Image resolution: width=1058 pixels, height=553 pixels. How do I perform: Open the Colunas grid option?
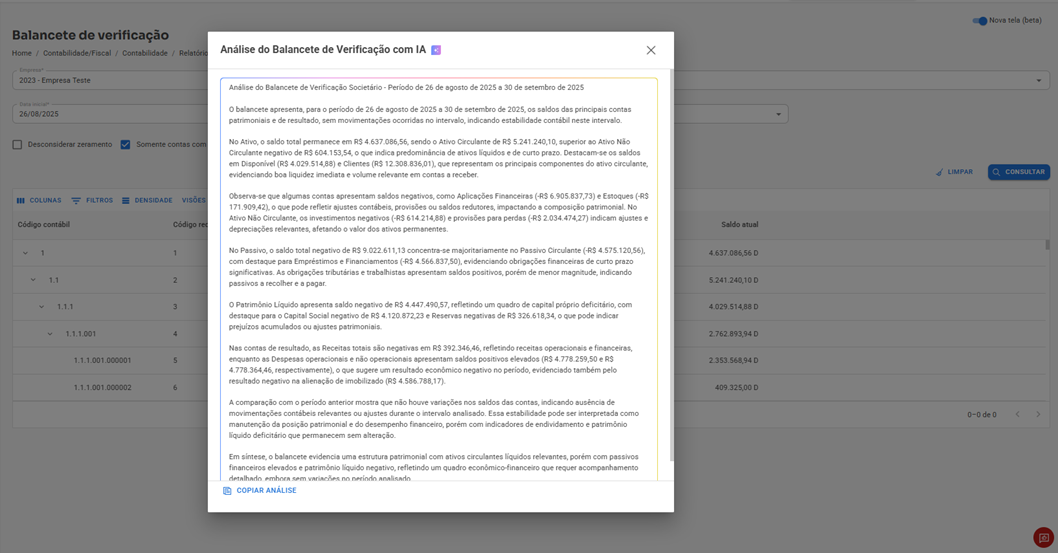[x=39, y=200]
